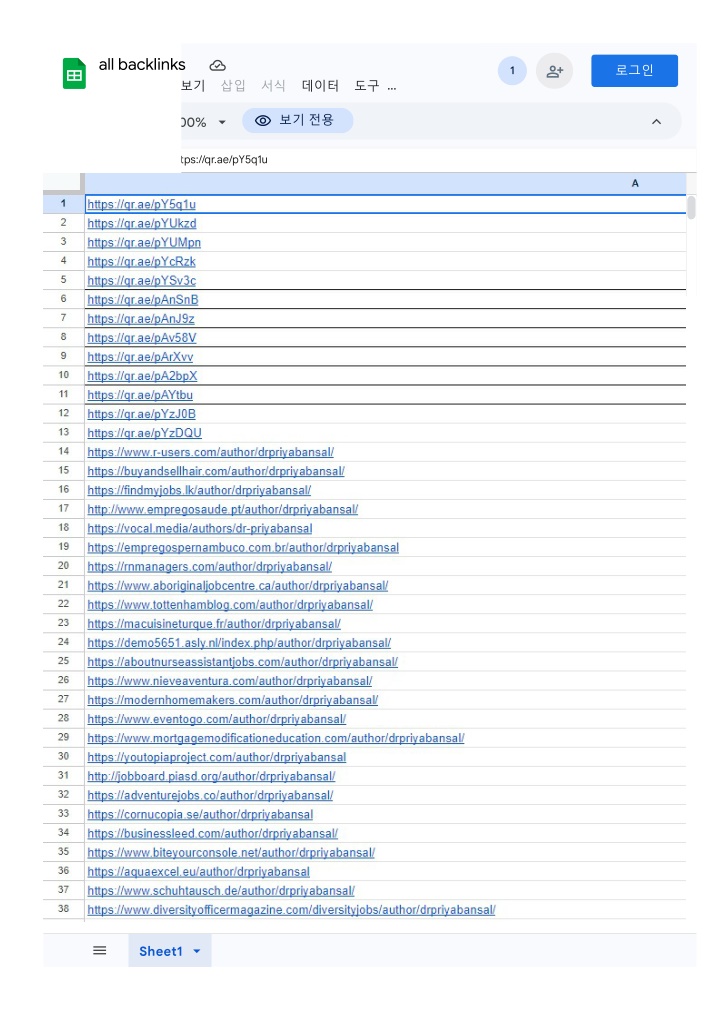This screenshot has height=1018, width=720.
Task: Open the cornucopia.se author link
Action: [x=201, y=814]
